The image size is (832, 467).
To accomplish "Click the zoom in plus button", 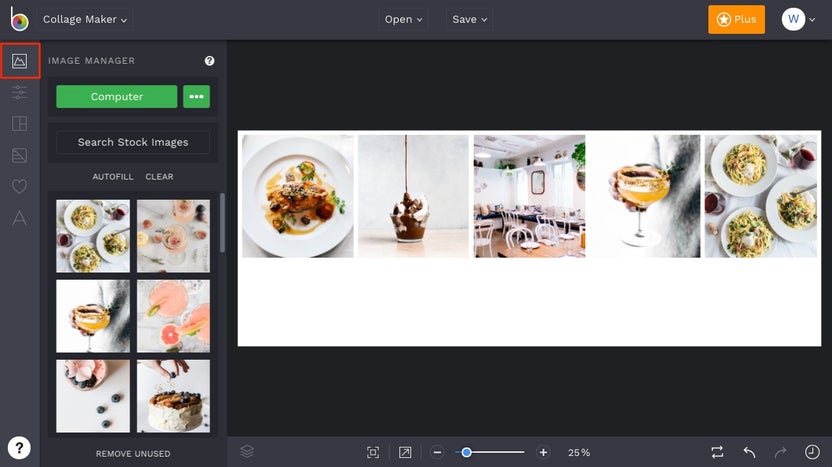I will pos(543,453).
